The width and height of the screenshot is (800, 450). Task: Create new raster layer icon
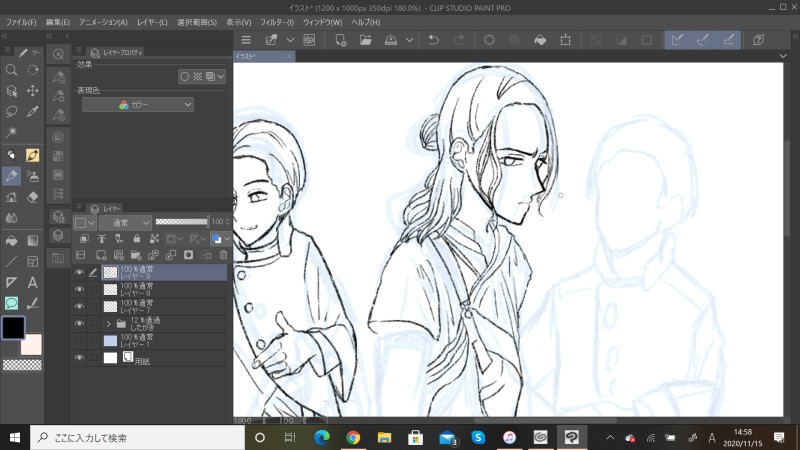coord(101,255)
